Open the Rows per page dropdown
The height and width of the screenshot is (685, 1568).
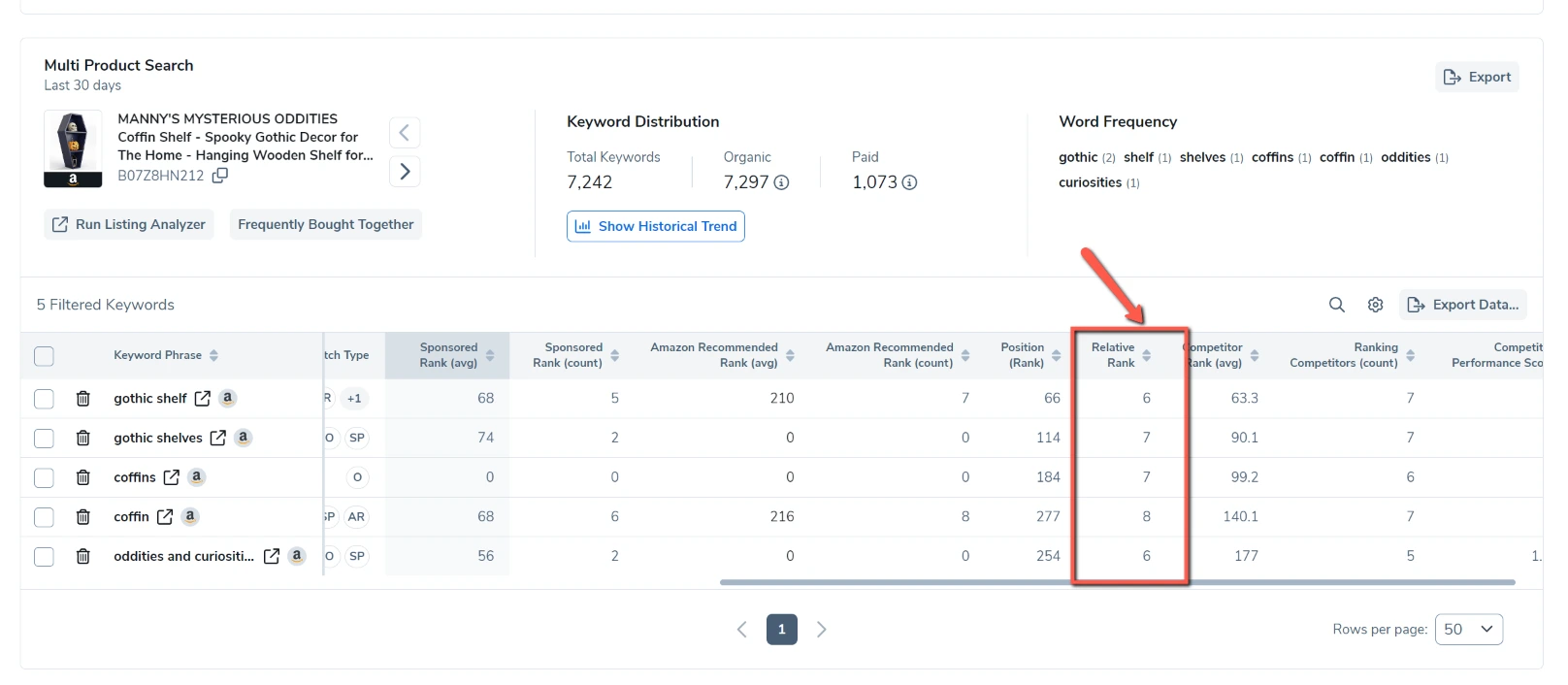[x=1468, y=630]
